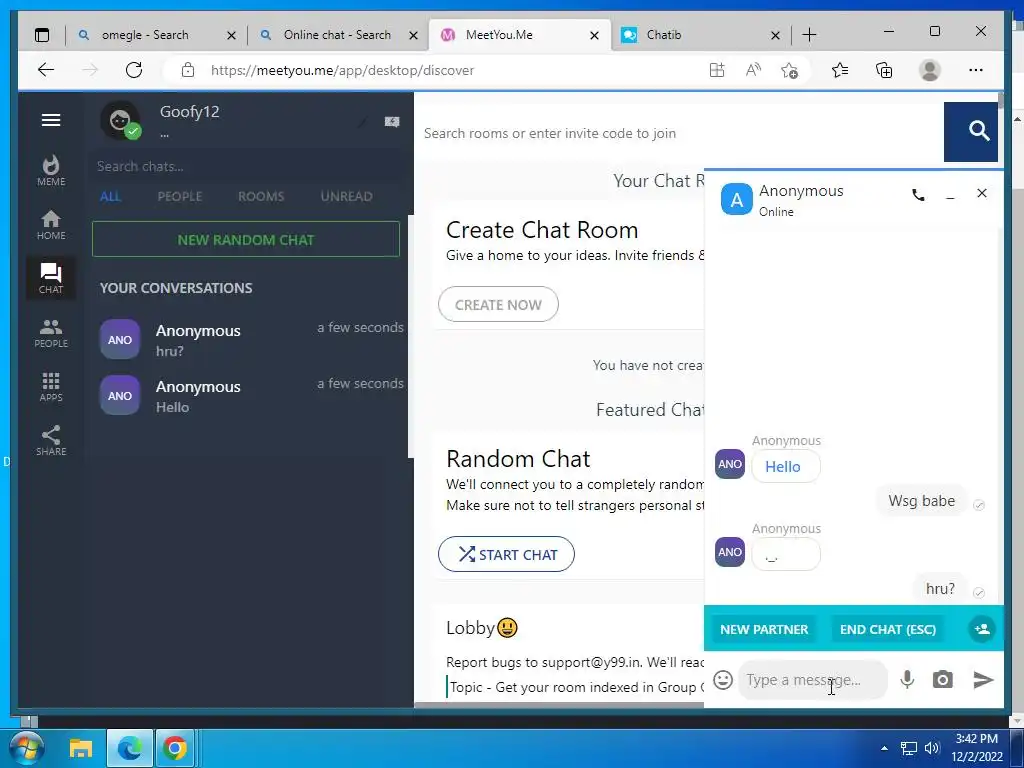Open browser collections
1024x768 pixels.
884,70
